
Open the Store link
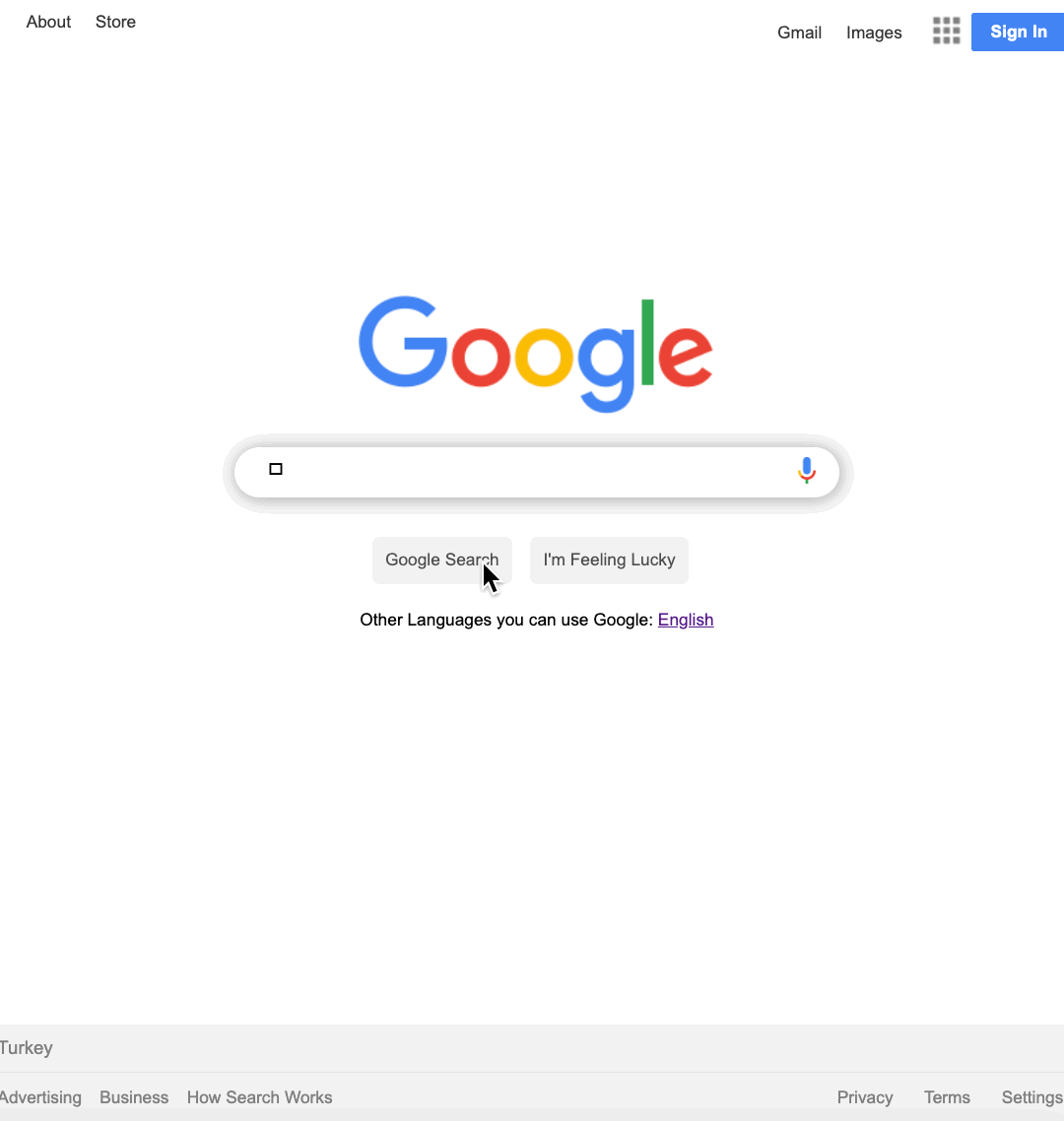116,22
